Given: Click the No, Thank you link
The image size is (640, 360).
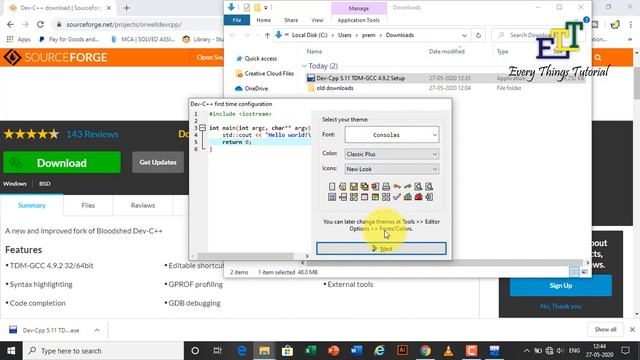Looking at the screenshot, I should (x=560, y=306).
